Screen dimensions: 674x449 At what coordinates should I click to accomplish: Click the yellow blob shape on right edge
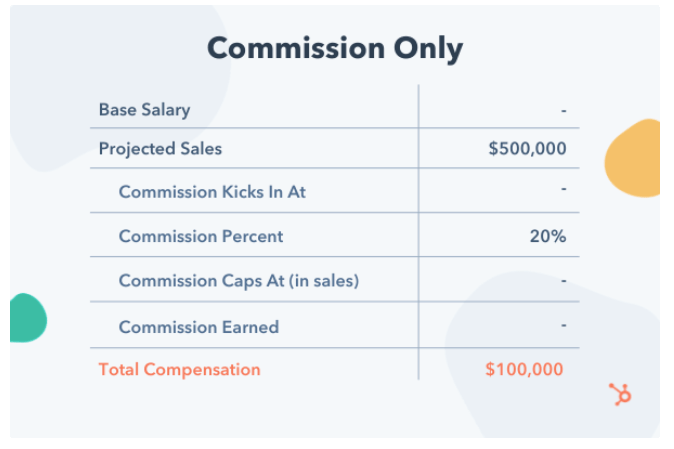click(x=633, y=158)
